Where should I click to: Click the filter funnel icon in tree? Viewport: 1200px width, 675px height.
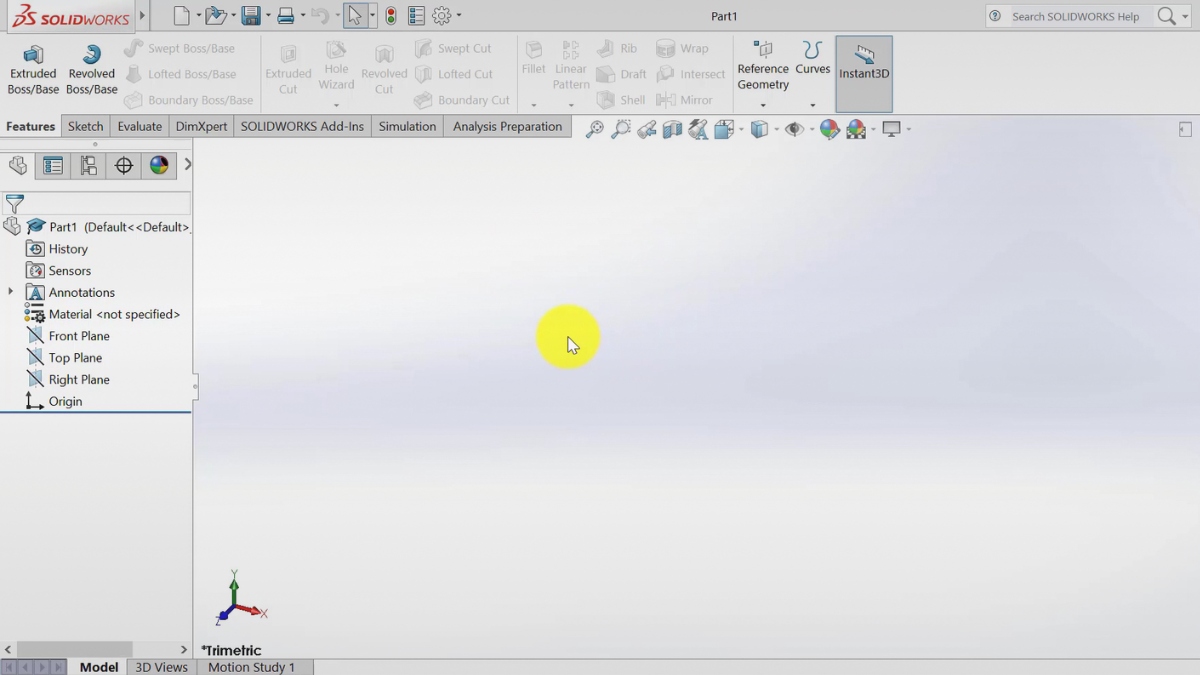[x=14, y=204]
